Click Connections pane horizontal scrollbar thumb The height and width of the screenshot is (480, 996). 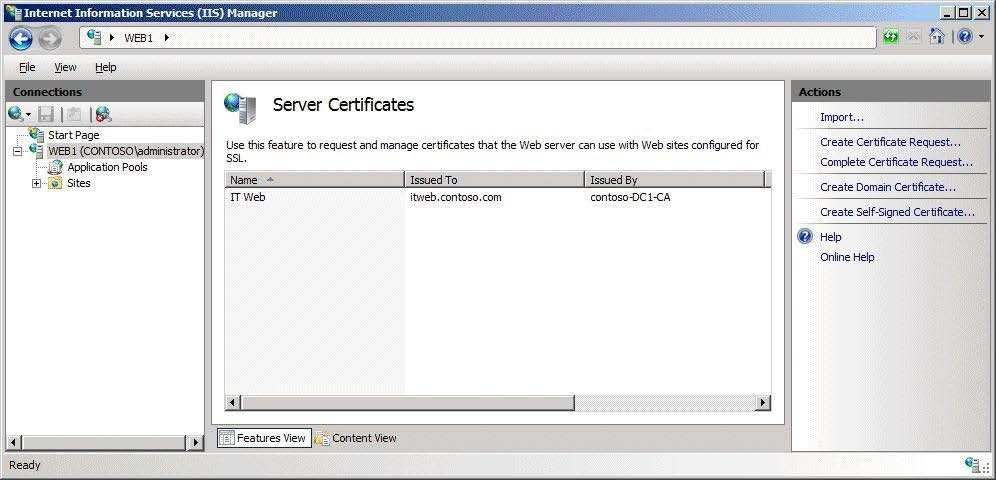[x=102, y=442]
